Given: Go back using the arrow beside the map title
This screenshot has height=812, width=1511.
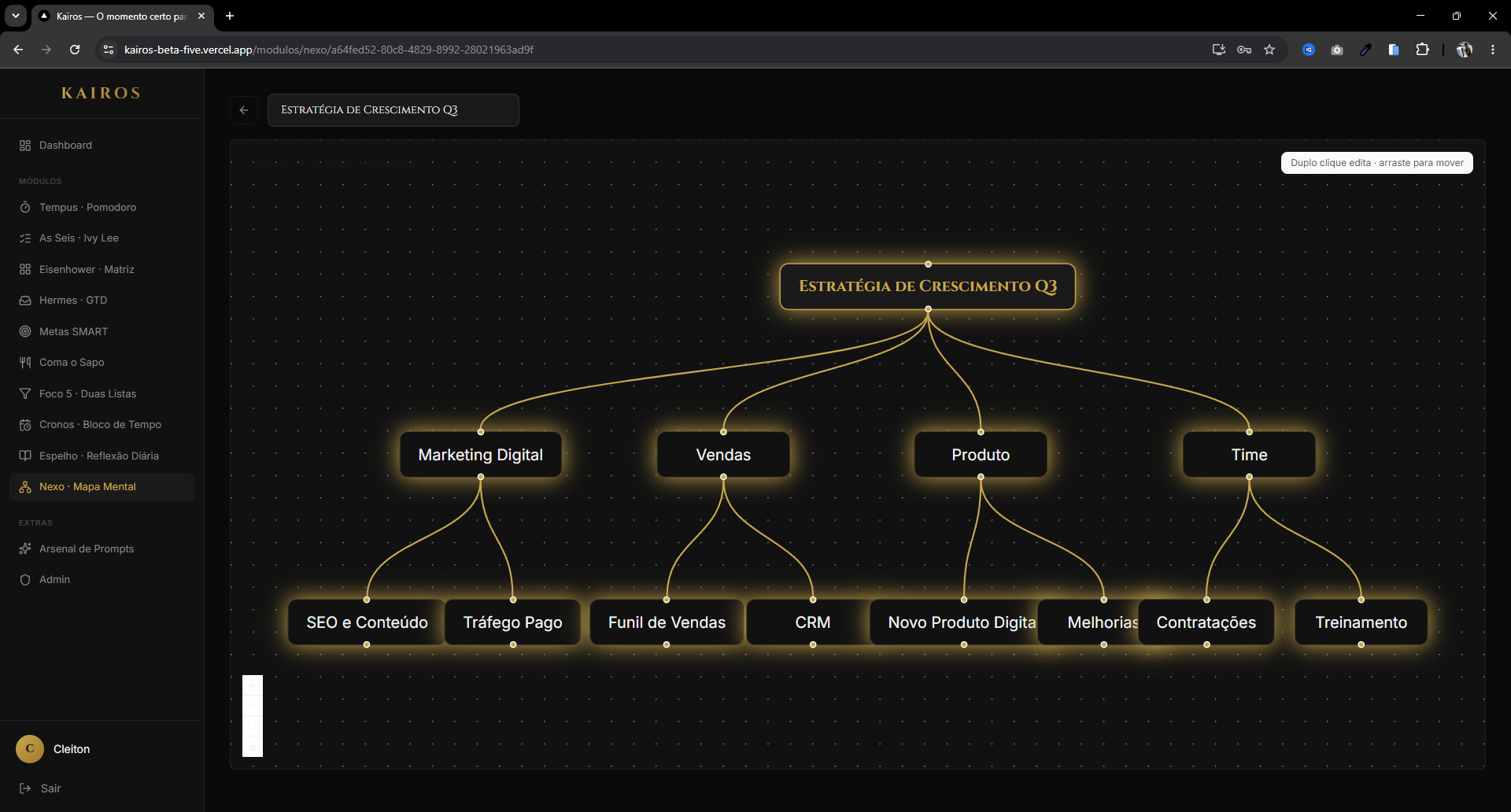Looking at the screenshot, I should 244,110.
